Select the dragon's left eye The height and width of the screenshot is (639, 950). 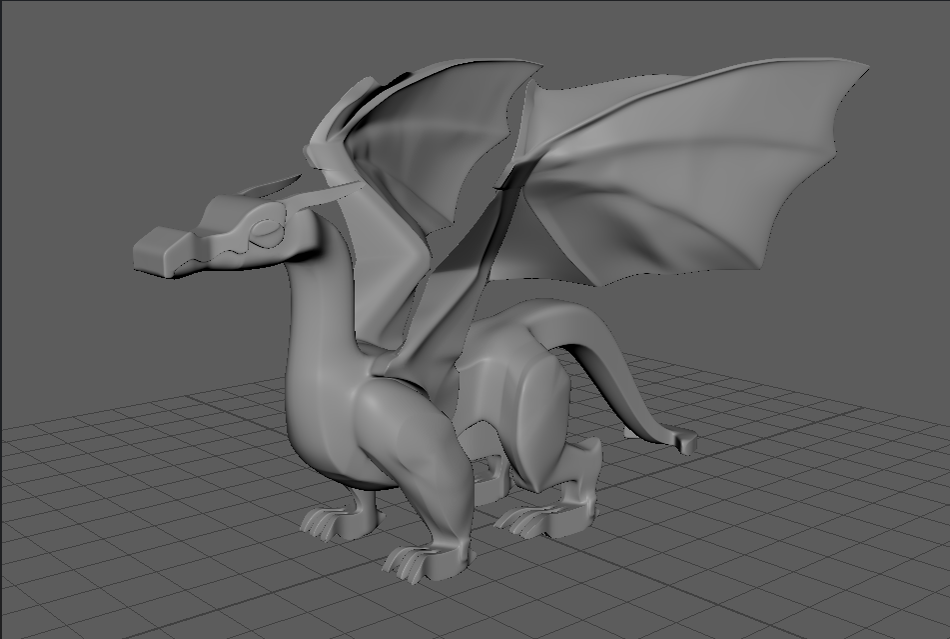tap(266, 232)
